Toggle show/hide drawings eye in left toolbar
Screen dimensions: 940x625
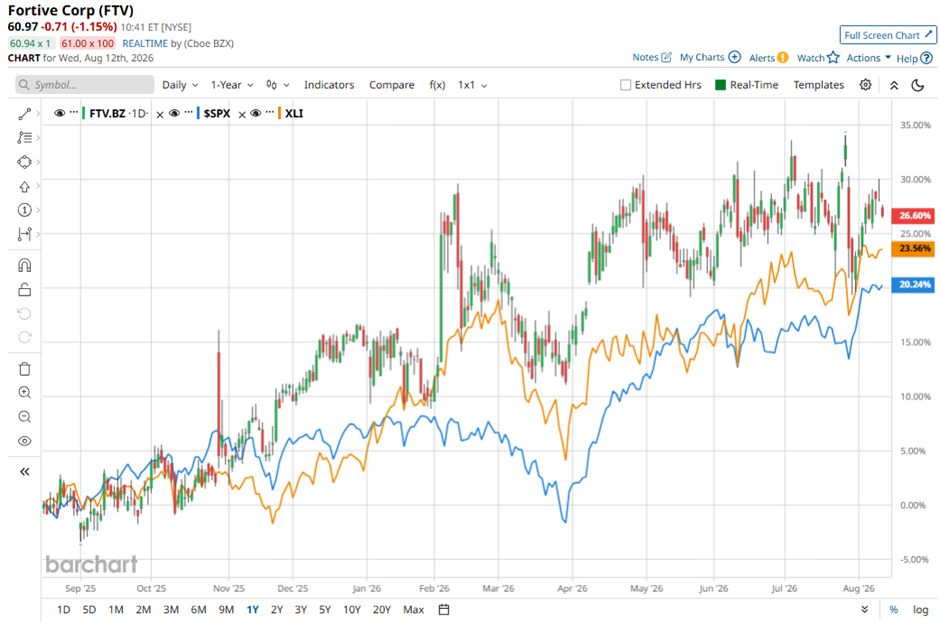tap(25, 441)
